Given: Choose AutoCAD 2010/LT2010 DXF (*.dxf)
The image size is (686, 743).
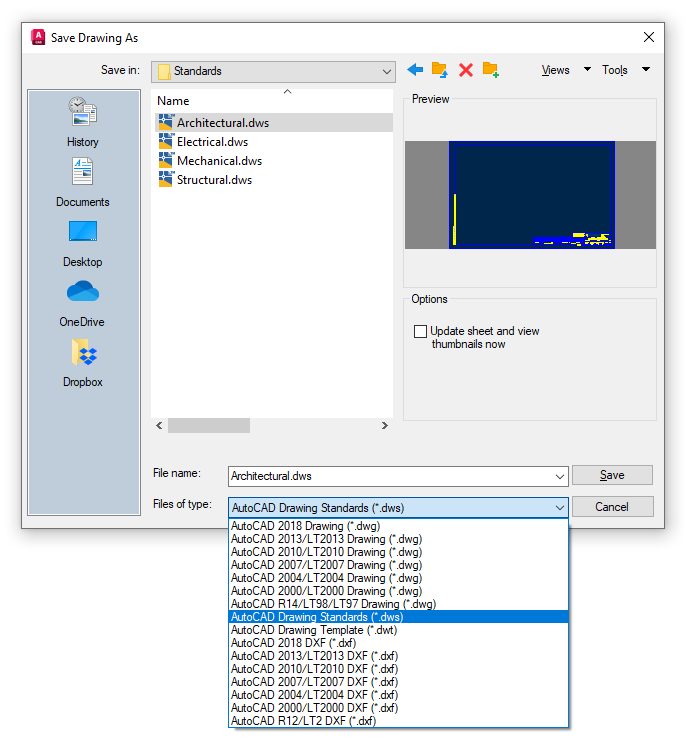Looking at the screenshot, I should (398, 669).
